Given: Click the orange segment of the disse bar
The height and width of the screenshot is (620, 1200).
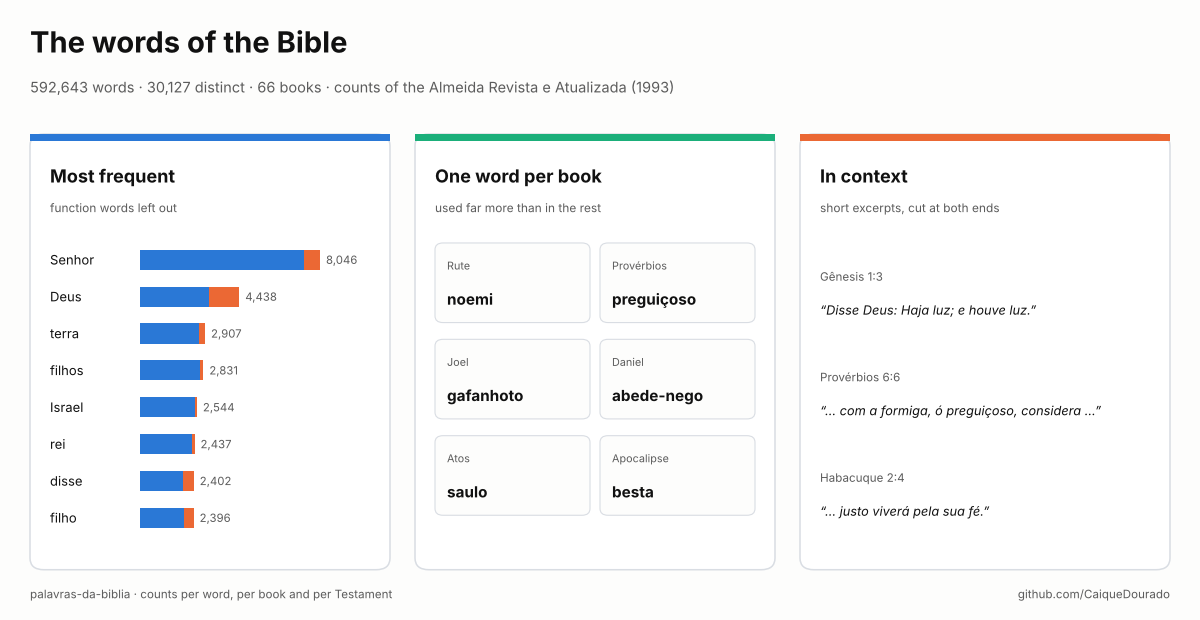Looking at the screenshot, I should 189,482.
